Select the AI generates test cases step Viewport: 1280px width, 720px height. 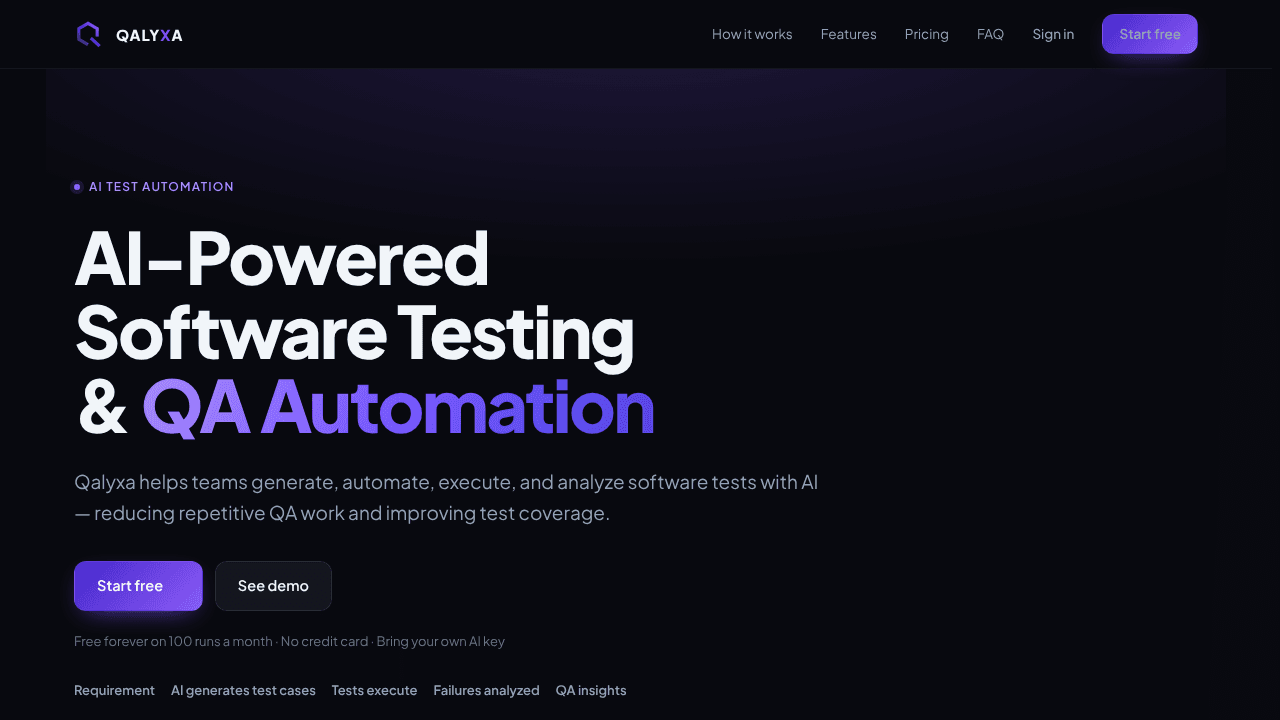[243, 690]
